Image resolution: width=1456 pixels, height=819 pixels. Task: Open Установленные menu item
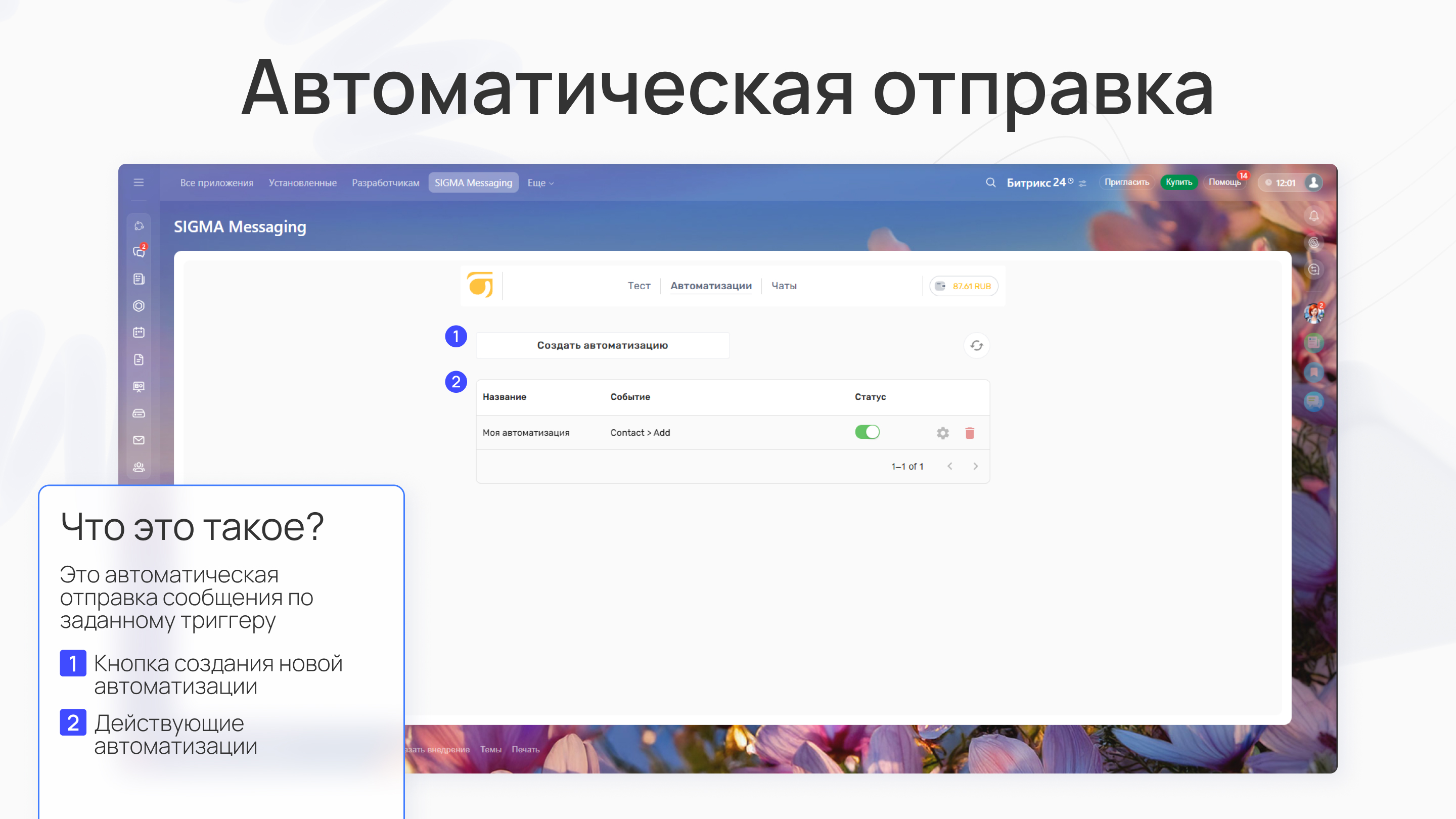click(x=302, y=183)
